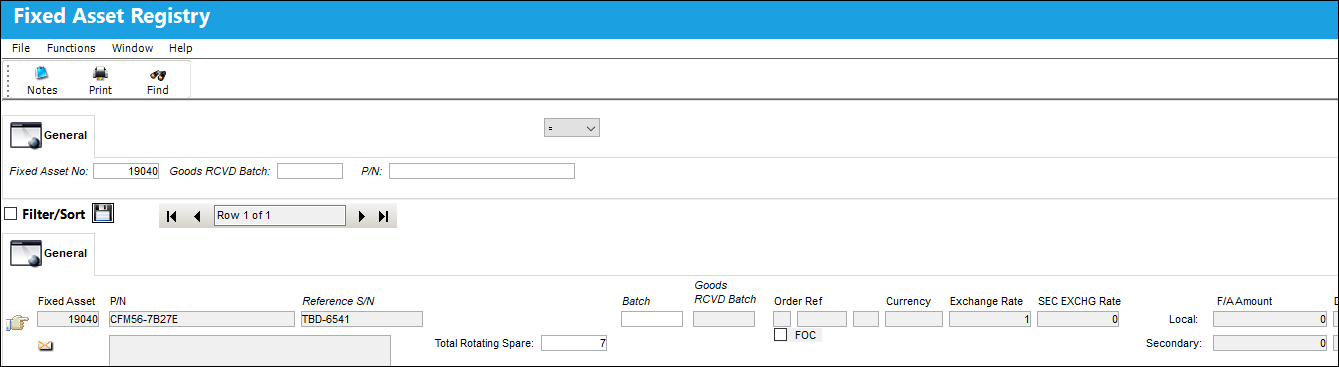Open the Window menu
This screenshot has height=367, width=1339.
(132, 48)
